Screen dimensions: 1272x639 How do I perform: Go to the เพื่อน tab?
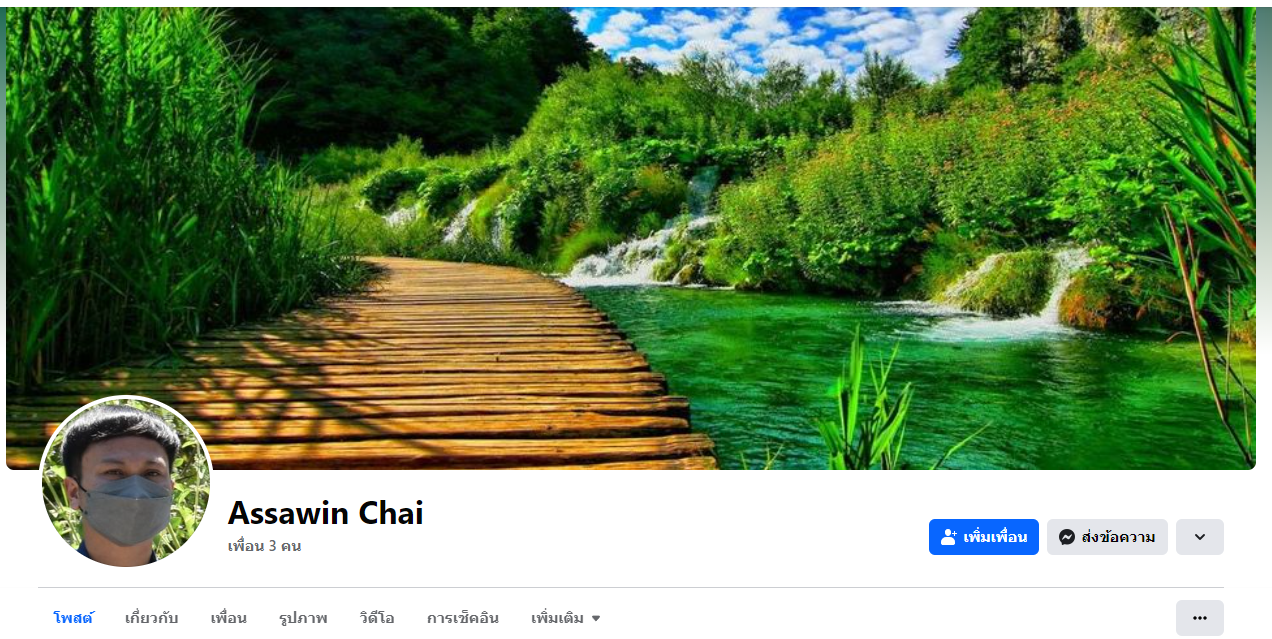(228, 618)
